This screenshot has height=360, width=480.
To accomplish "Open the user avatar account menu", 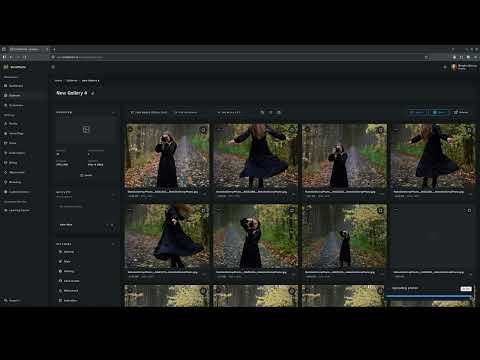I will coord(454,67).
